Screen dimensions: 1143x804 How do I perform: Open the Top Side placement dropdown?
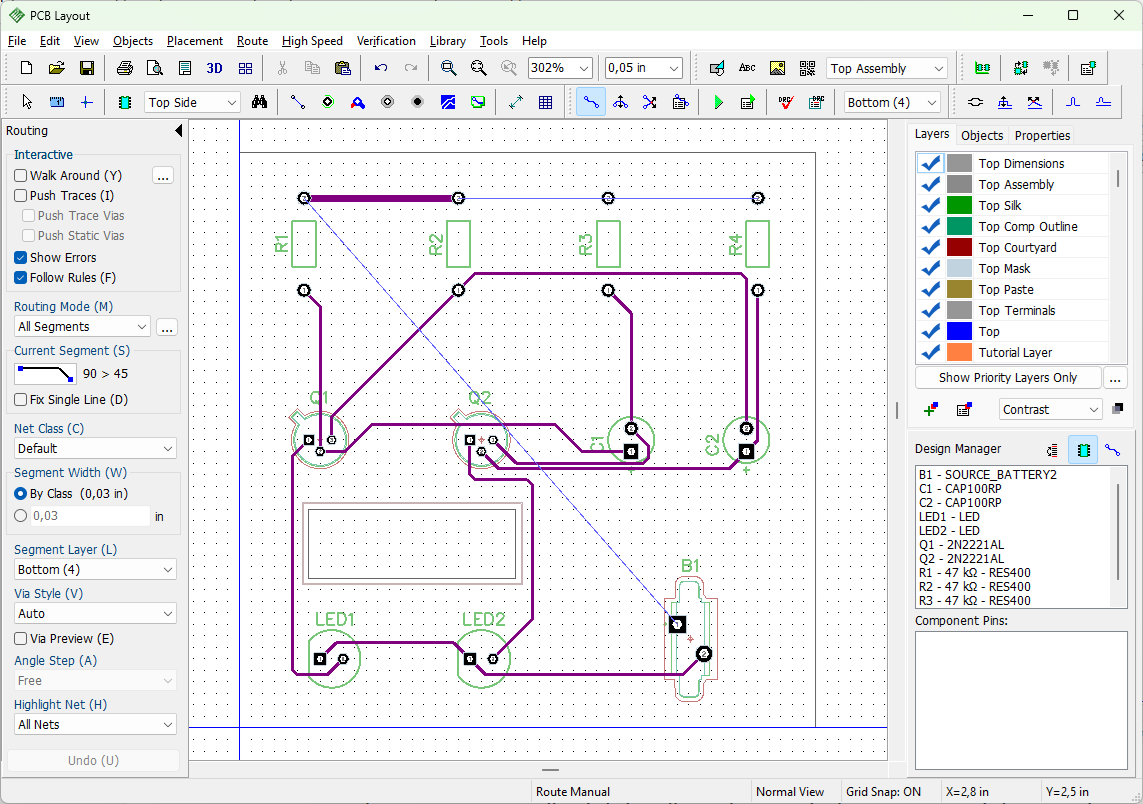(x=192, y=102)
